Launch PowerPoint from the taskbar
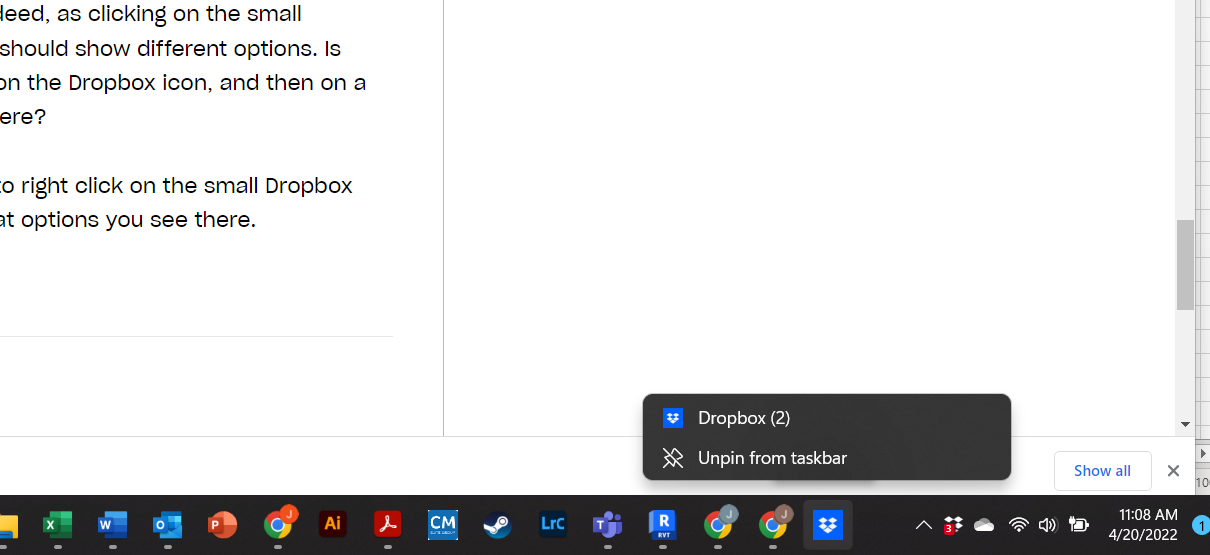The width and height of the screenshot is (1210, 555). pyautogui.click(x=222, y=524)
